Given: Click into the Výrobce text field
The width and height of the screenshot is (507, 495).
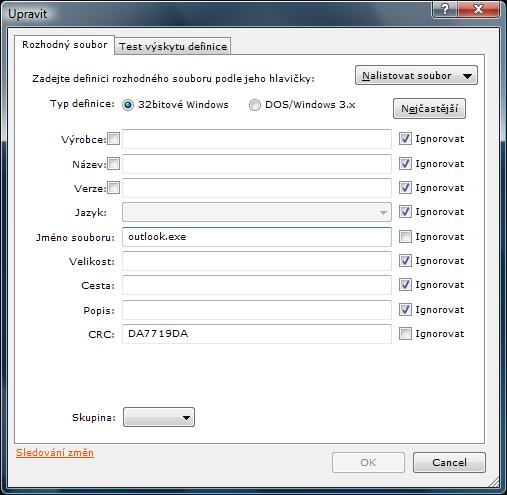Looking at the screenshot, I should 257,139.
